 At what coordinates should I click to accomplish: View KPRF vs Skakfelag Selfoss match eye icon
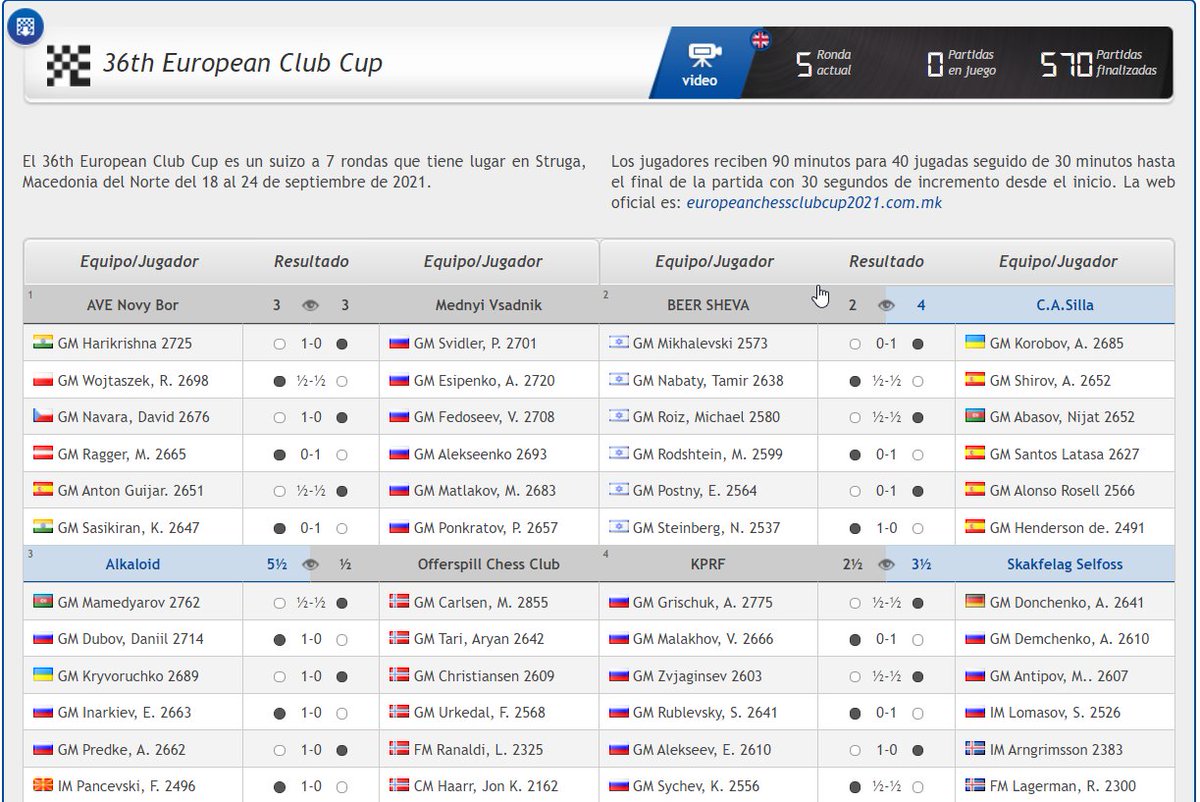click(x=886, y=564)
